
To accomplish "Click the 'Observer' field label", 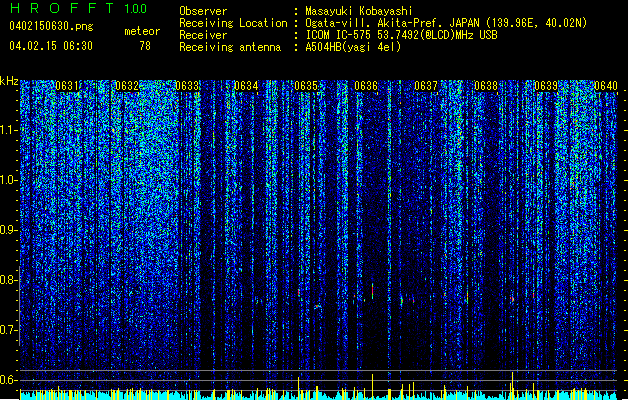I will 203,11.
